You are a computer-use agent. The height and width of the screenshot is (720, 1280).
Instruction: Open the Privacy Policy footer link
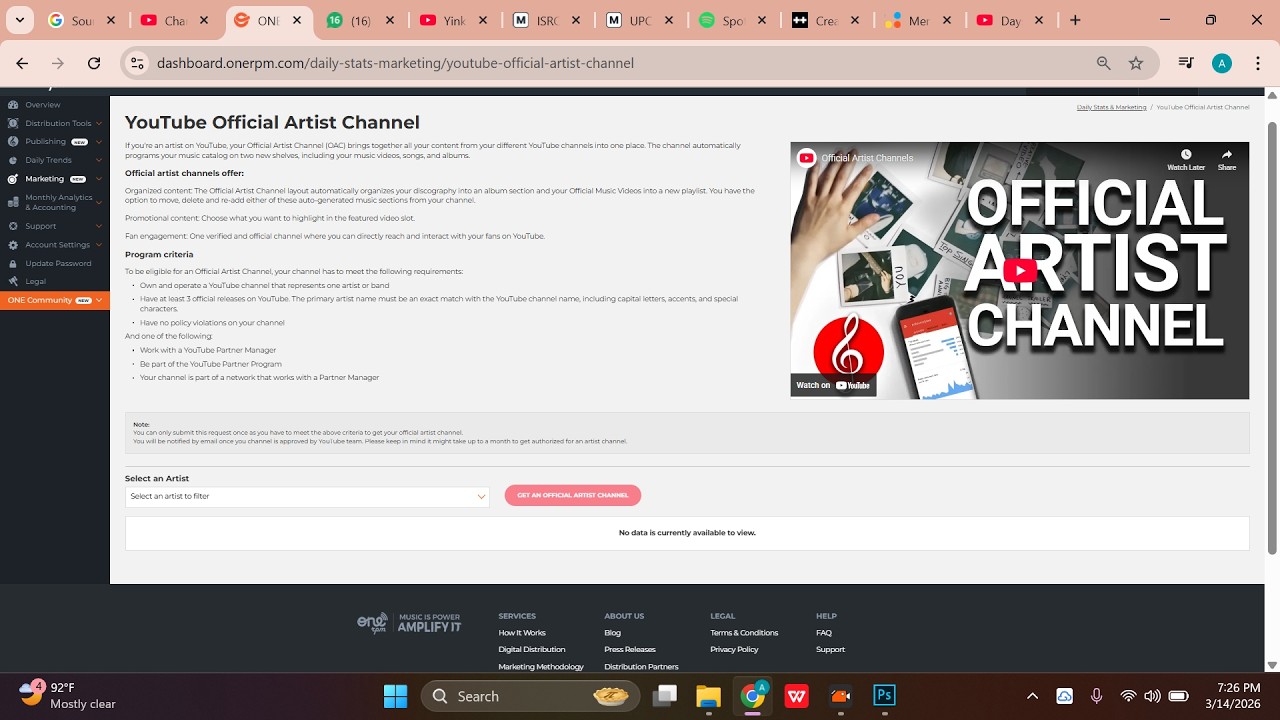coord(734,649)
